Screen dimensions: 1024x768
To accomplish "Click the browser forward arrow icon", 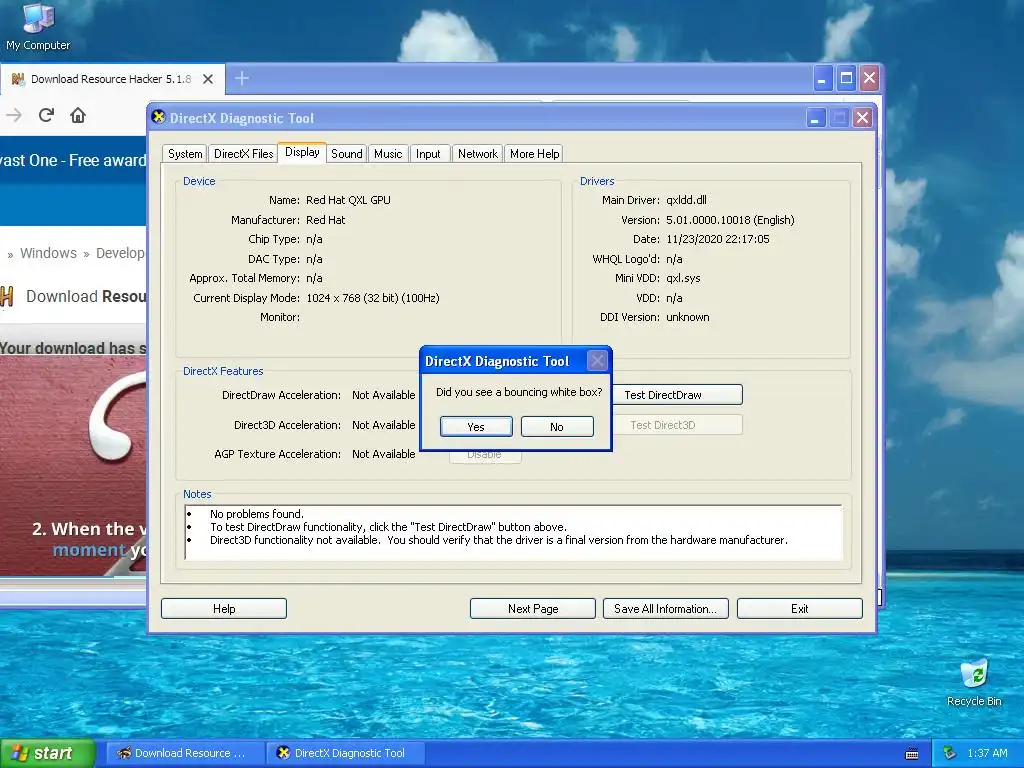I will click(x=14, y=116).
